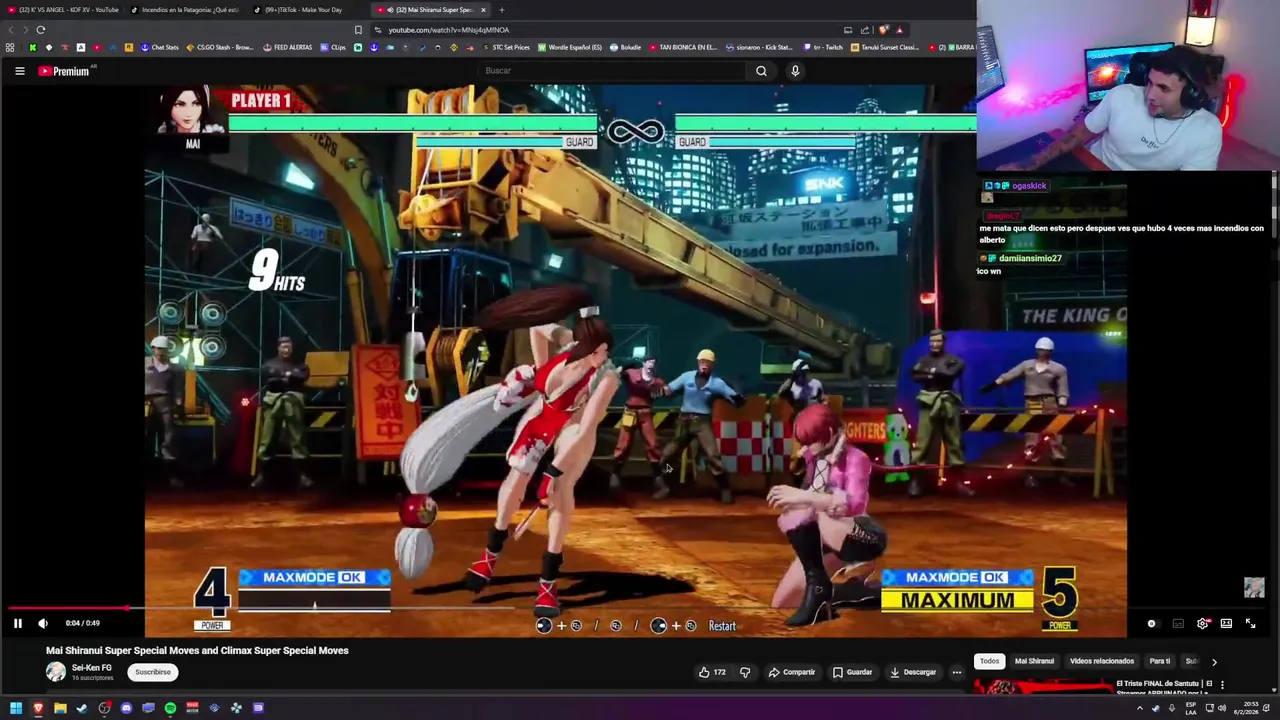Reload the current page
The height and width of the screenshot is (720, 1280).
(41, 30)
